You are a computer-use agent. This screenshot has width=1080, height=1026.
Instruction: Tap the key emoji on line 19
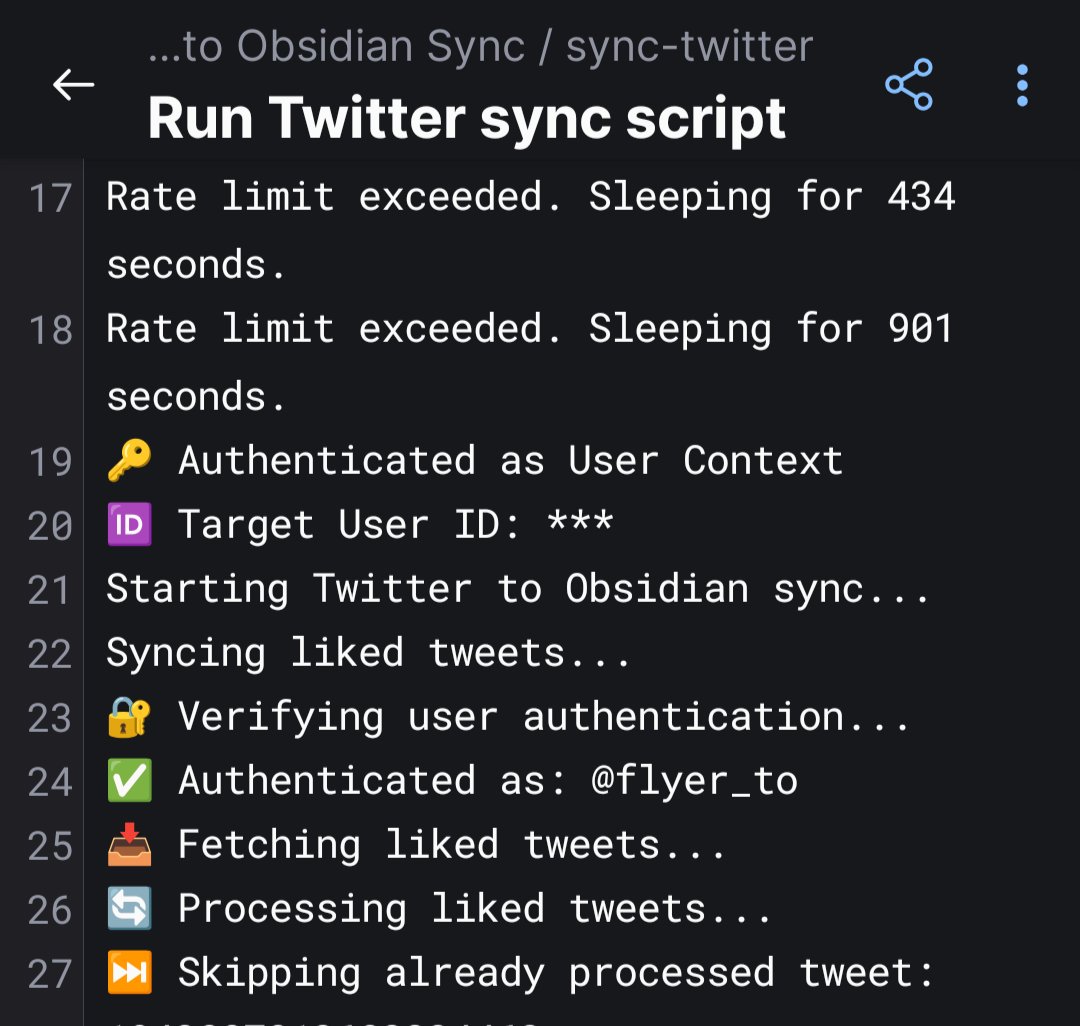click(x=129, y=460)
